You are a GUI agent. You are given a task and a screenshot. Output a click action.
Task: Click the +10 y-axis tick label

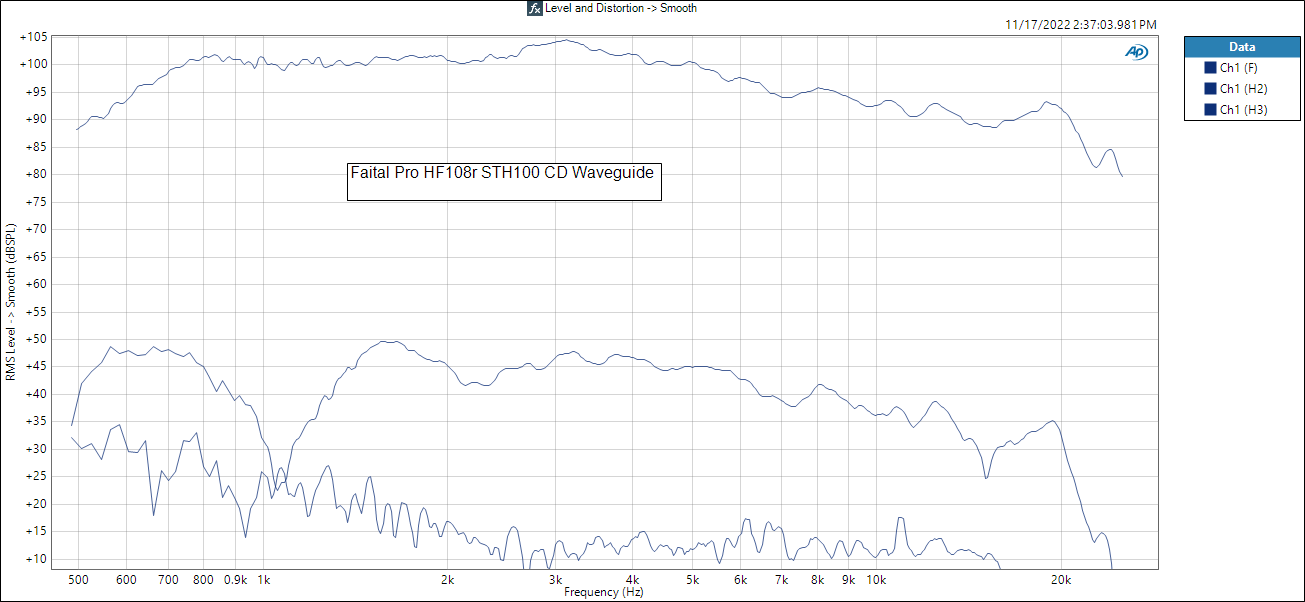click(x=37, y=559)
